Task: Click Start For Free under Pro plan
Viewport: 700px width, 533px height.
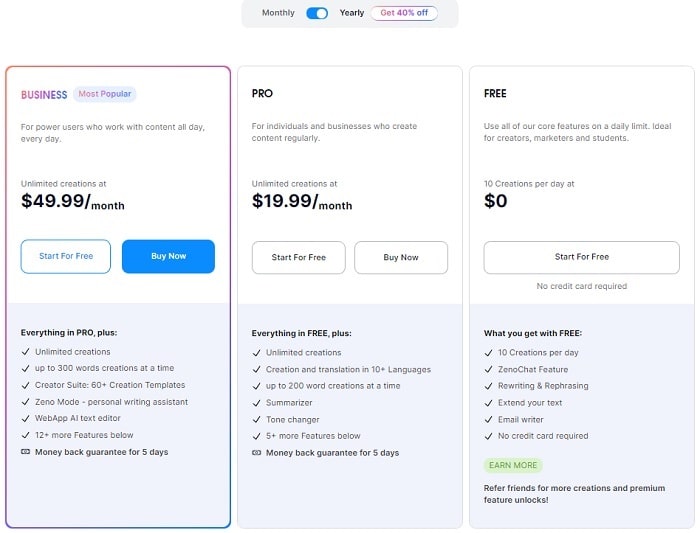Action: (x=299, y=257)
